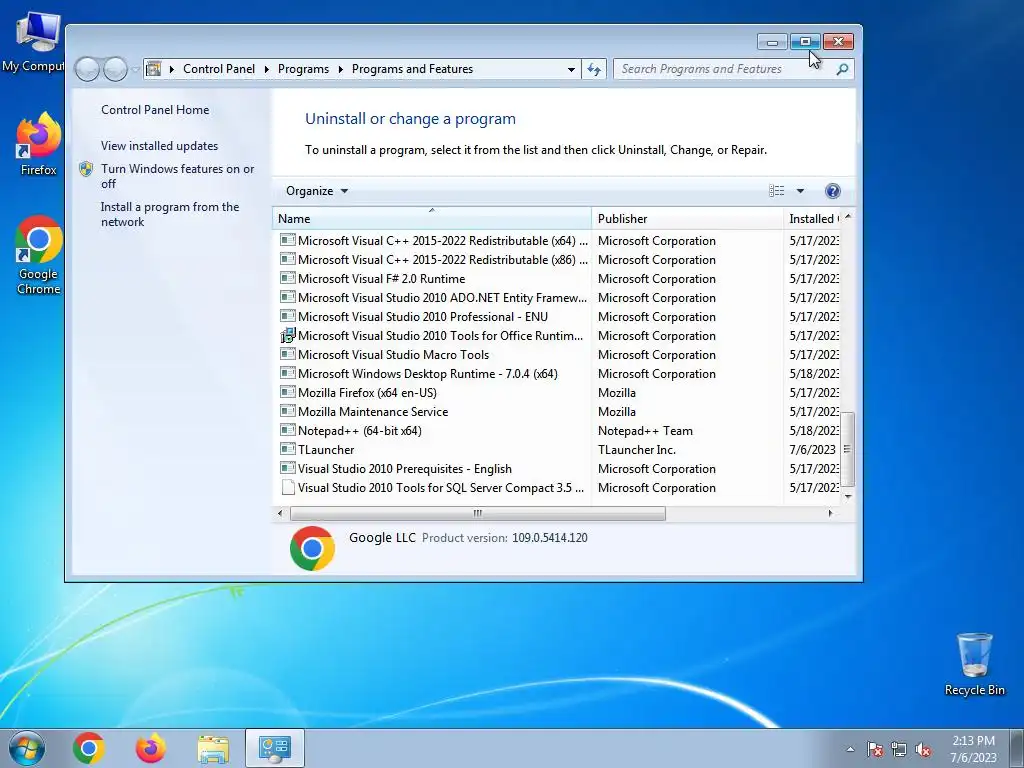Open the Organize dropdown menu
The height and width of the screenshot is (768, 1024).
click(x=316, y=191)
